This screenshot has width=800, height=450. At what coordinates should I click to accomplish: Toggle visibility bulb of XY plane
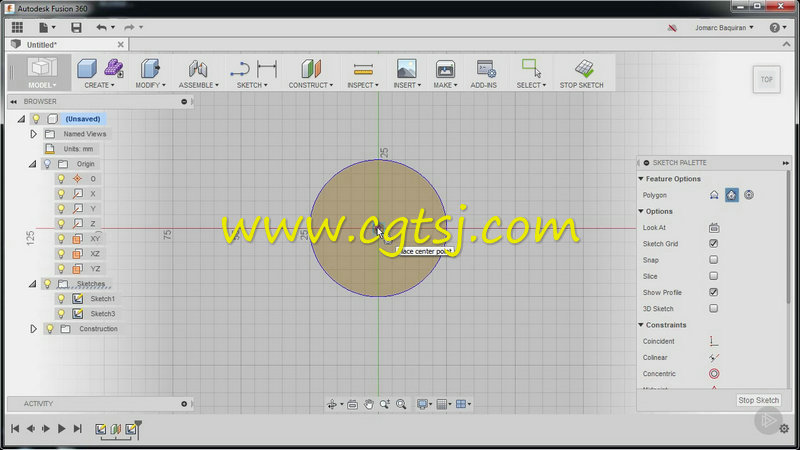click(61, 238)
